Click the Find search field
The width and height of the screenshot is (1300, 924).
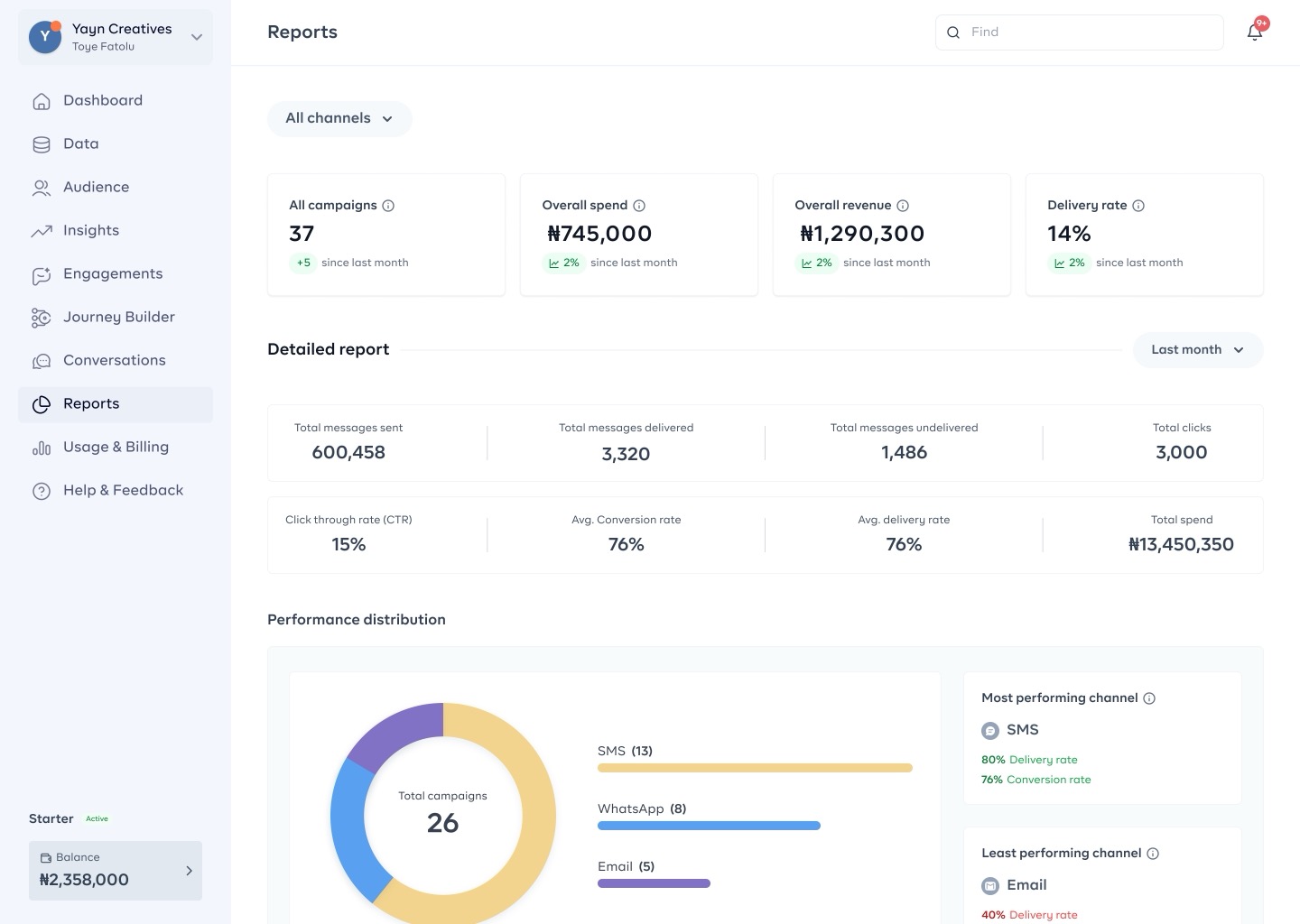coord(1080,32)
